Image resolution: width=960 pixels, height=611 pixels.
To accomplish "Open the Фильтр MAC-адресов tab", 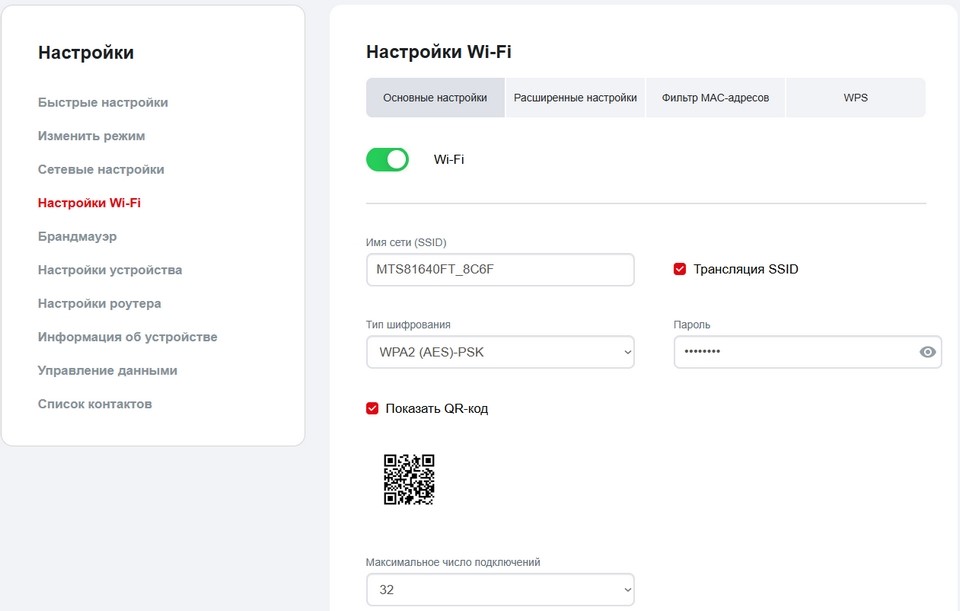I will click(715, 98).
